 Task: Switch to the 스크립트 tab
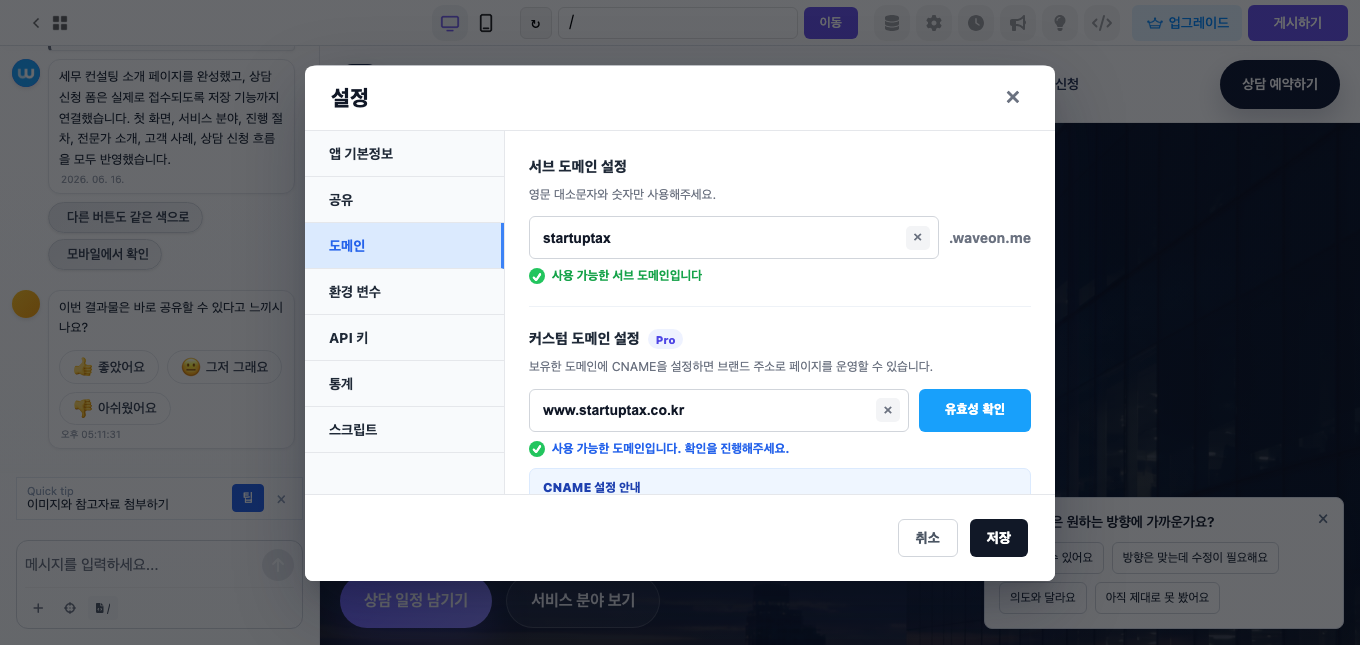pyautogui.click(x=404, y=430)
